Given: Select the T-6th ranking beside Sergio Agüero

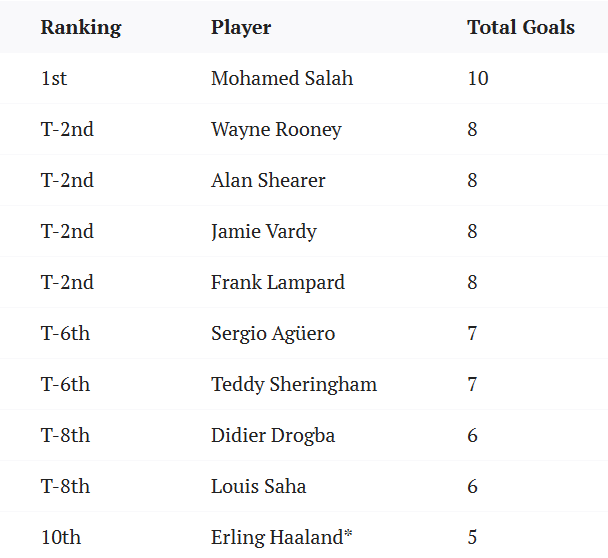Looking at the screenshot, I should coord(65,333).
